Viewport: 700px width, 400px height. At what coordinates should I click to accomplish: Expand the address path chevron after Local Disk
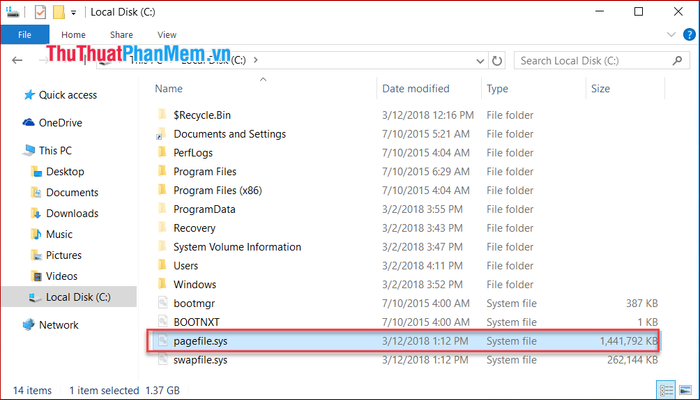[x=255, y=60]
